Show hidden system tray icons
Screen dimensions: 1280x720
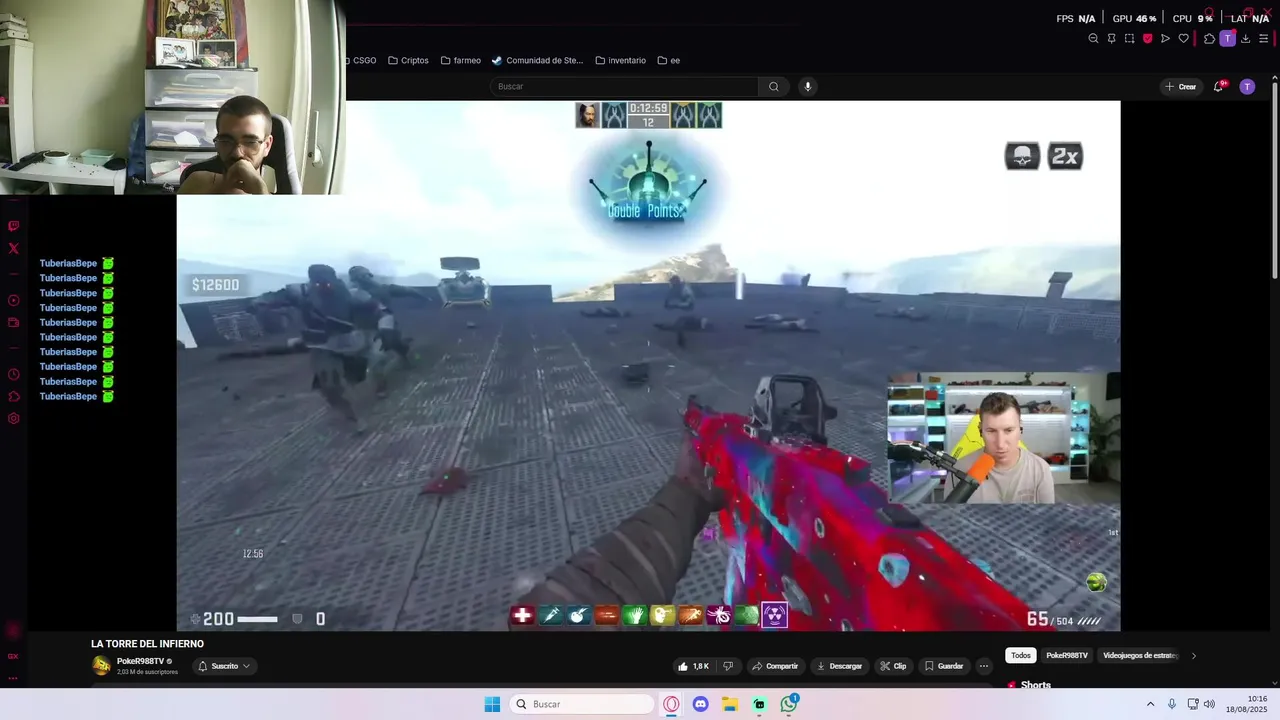[x=1150, y=704]
